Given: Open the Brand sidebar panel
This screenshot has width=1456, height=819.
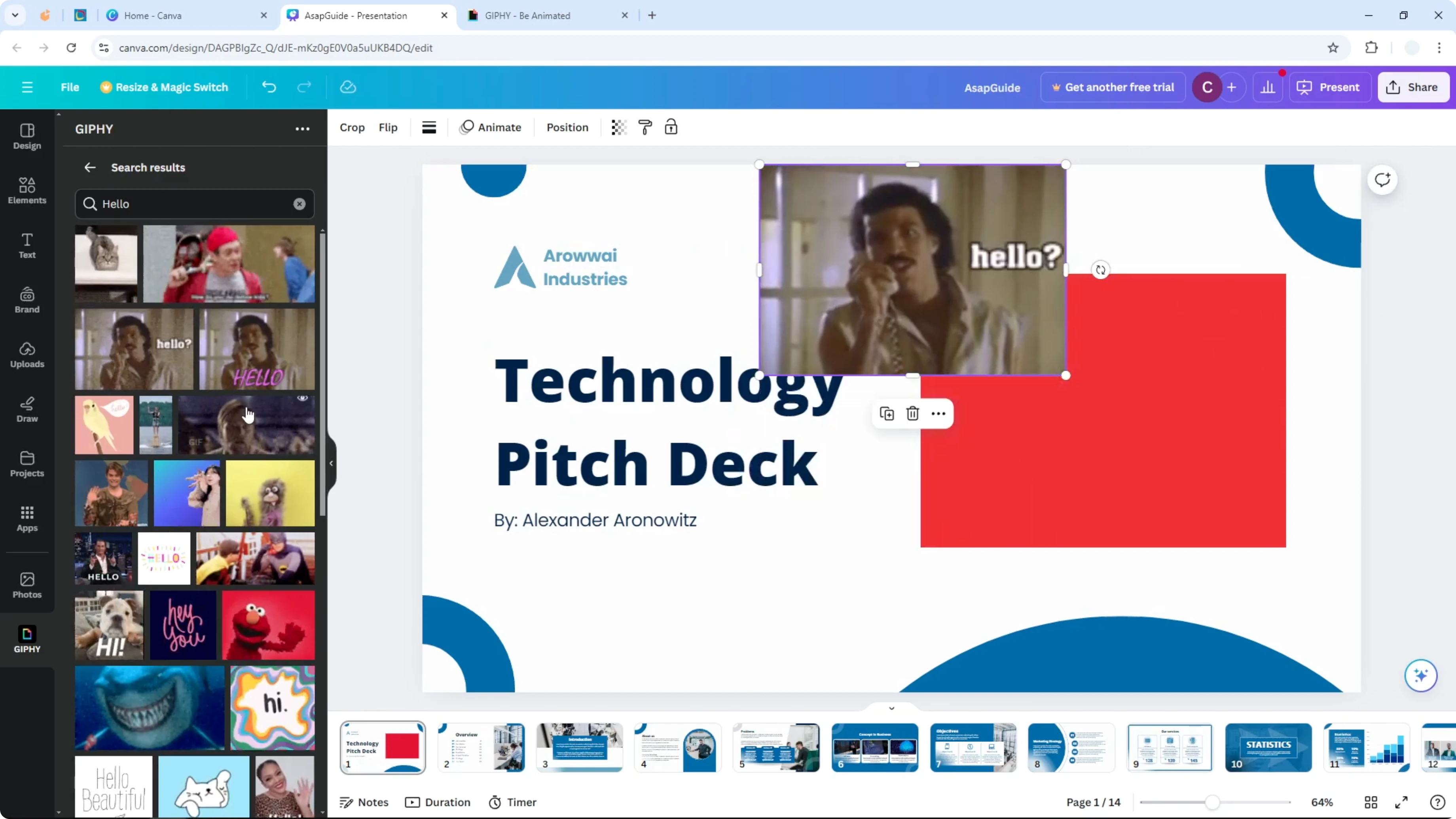Looking at the screenshot, I should pos(27,300).
